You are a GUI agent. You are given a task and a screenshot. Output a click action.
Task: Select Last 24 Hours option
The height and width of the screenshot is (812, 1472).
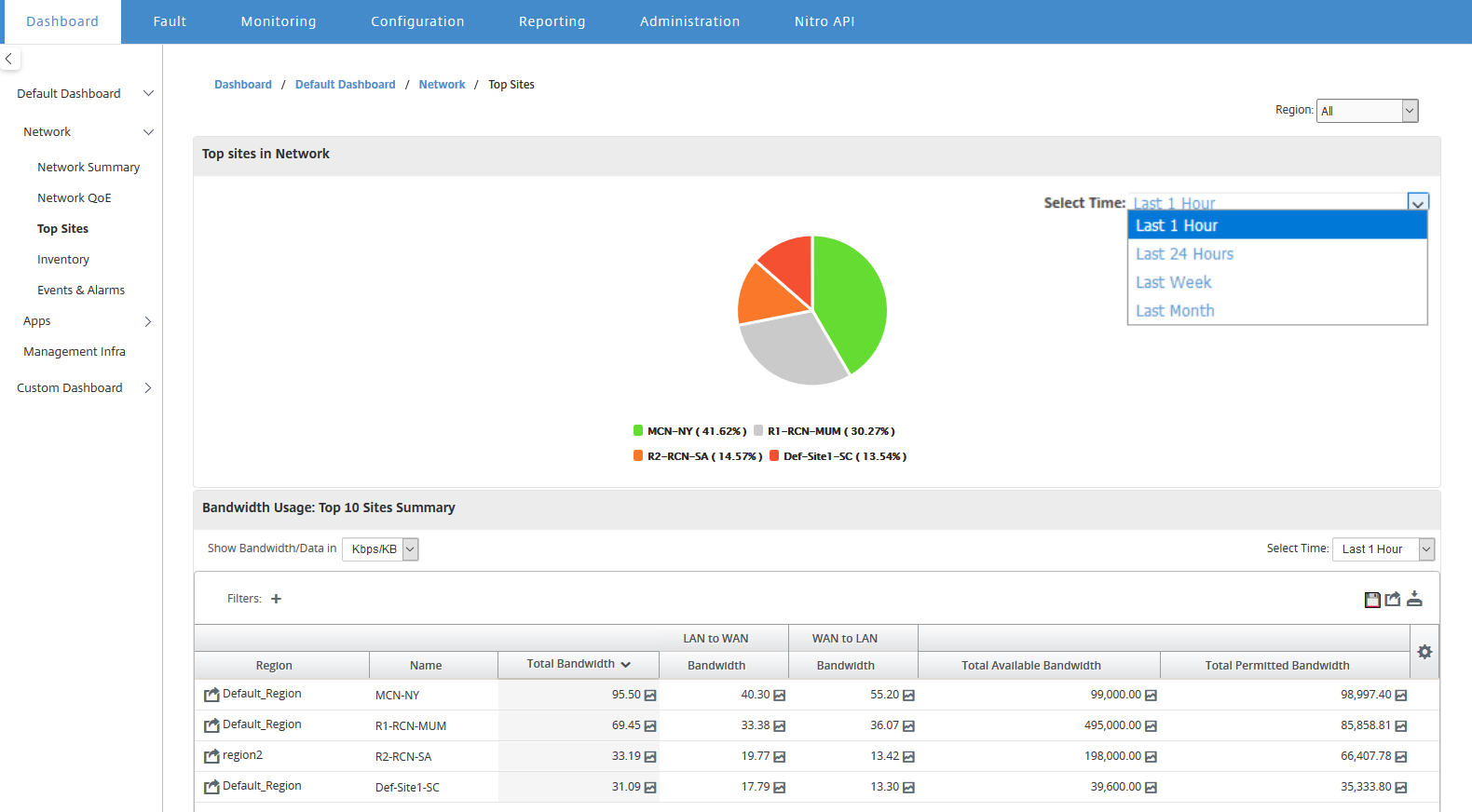(x=1277, y=254)
